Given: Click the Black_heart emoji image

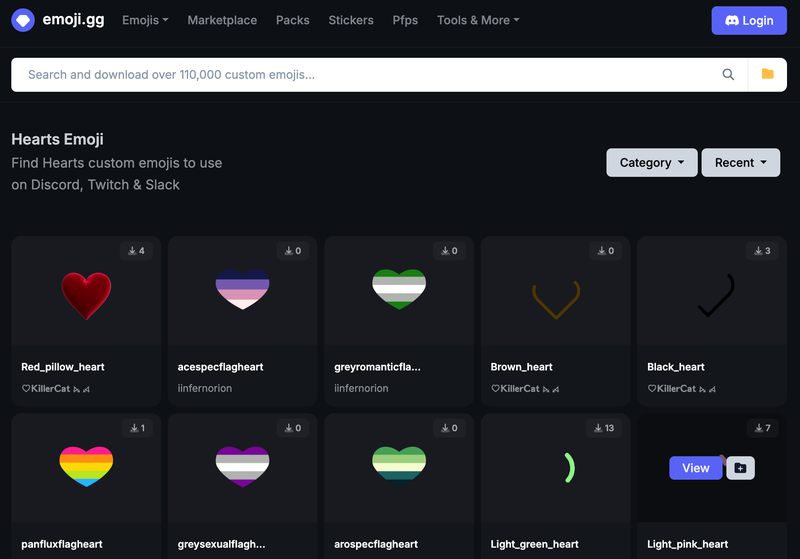Looking at the screenshot, I should (x=716, y=295).
